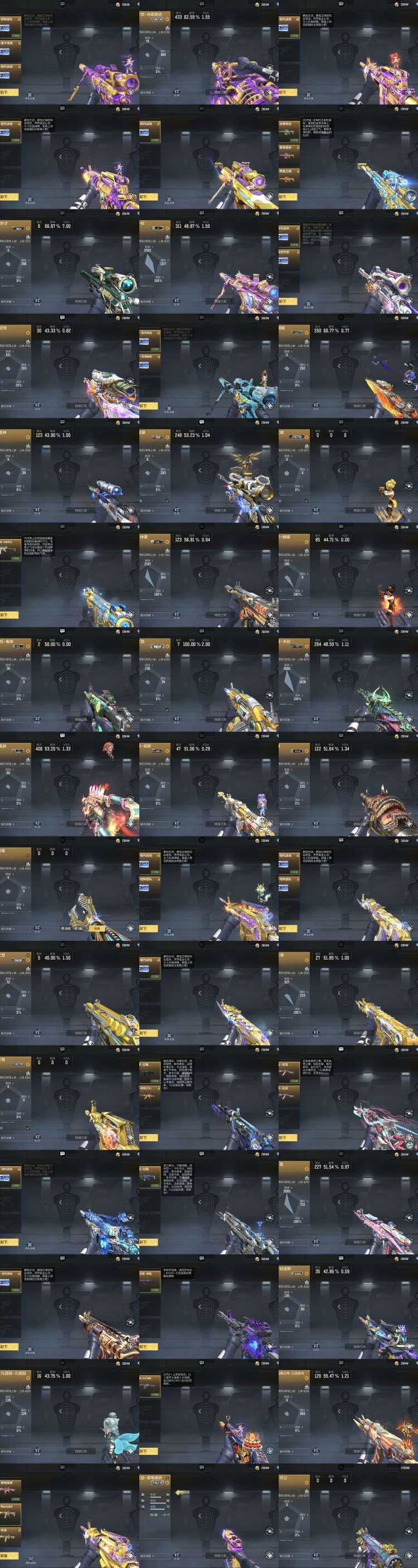Click yellow 装备 button in bottom-left panel
Screen dimensions: 418x1568
click(9, 1556)
